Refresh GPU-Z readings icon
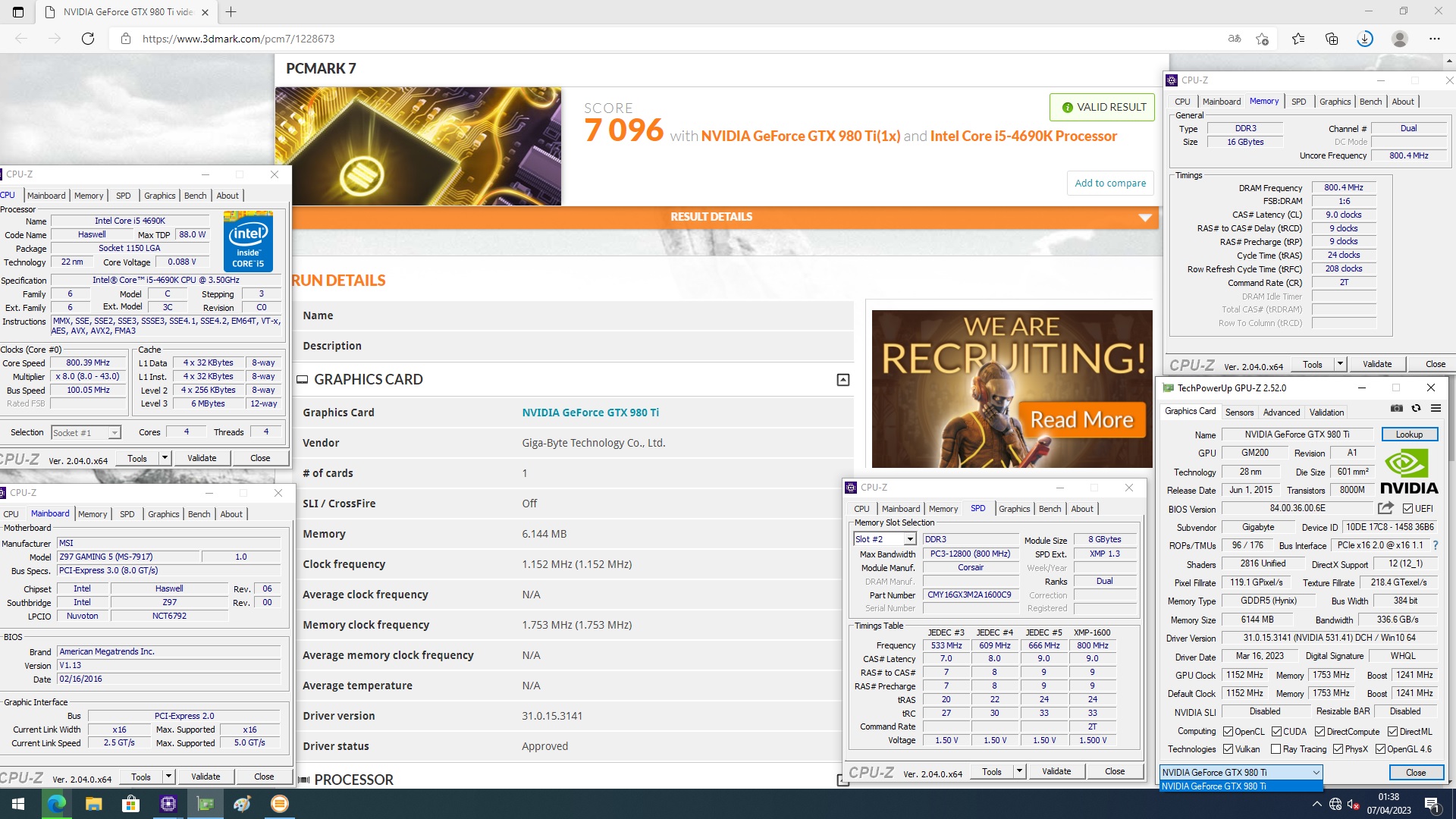This screenshot has width=1456, height=819. (1416, 408)
